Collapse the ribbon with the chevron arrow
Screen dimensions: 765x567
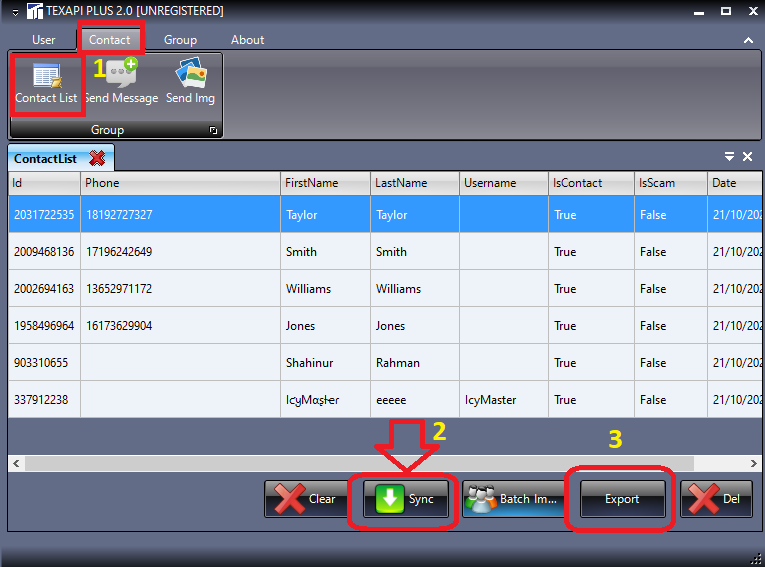click(x=748, y=40)
